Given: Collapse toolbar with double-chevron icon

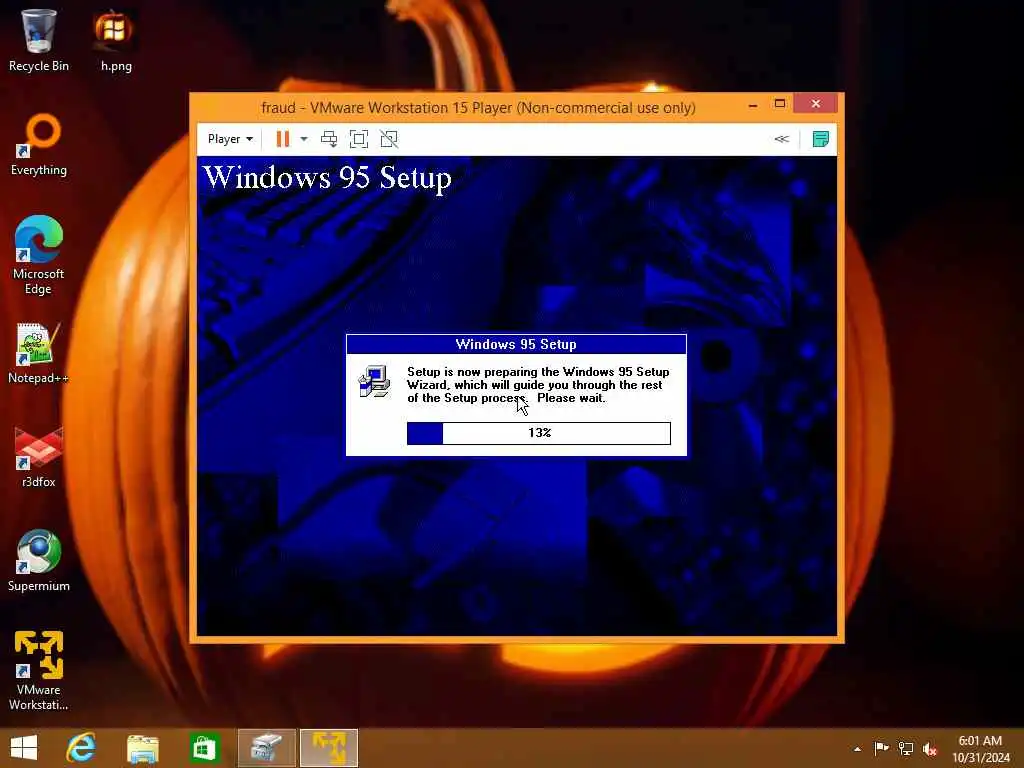Looking at the screenshot, I should click(x=782, y=139).
